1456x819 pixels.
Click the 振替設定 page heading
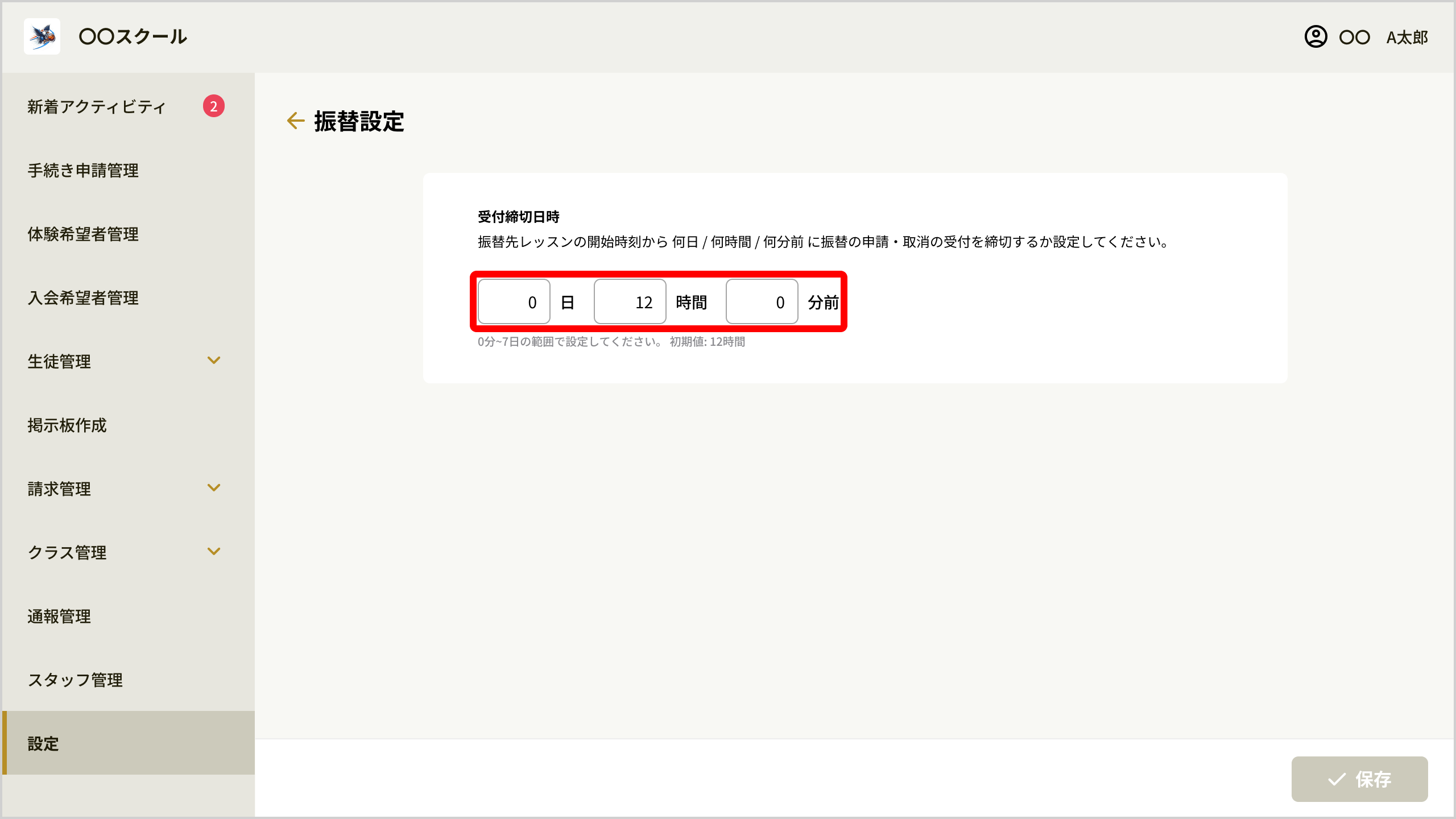pyautogui.click(x=359, y=121)
